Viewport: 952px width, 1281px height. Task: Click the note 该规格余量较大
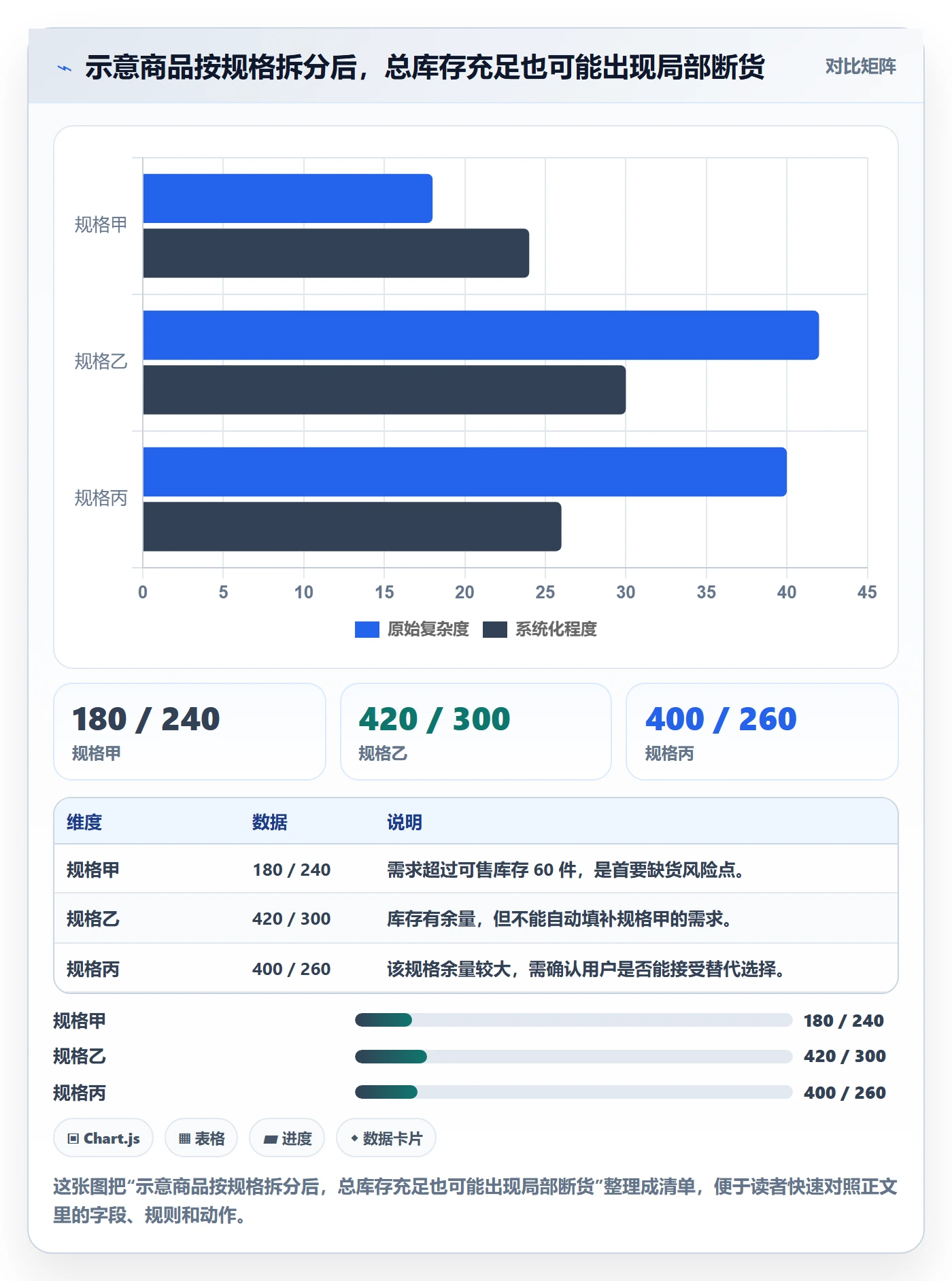click(586, 969)
